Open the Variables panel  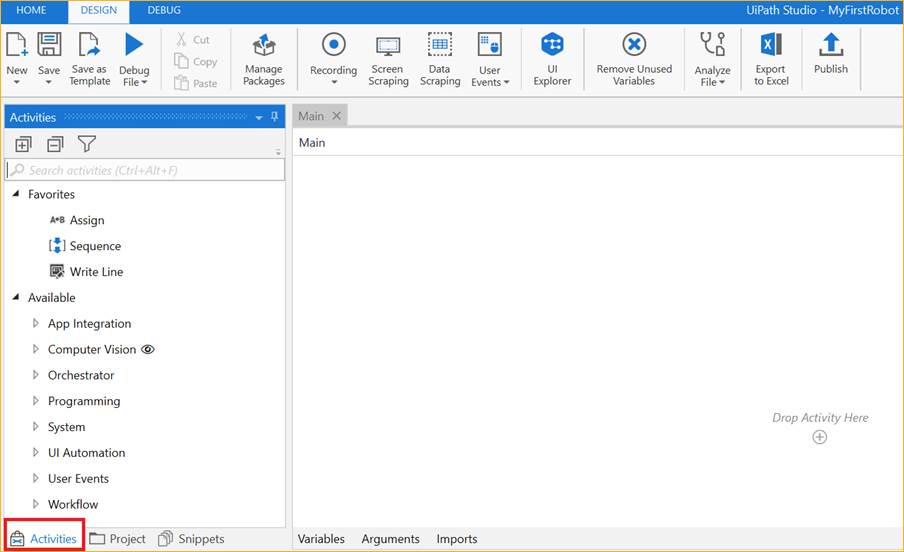pos(321,539)
